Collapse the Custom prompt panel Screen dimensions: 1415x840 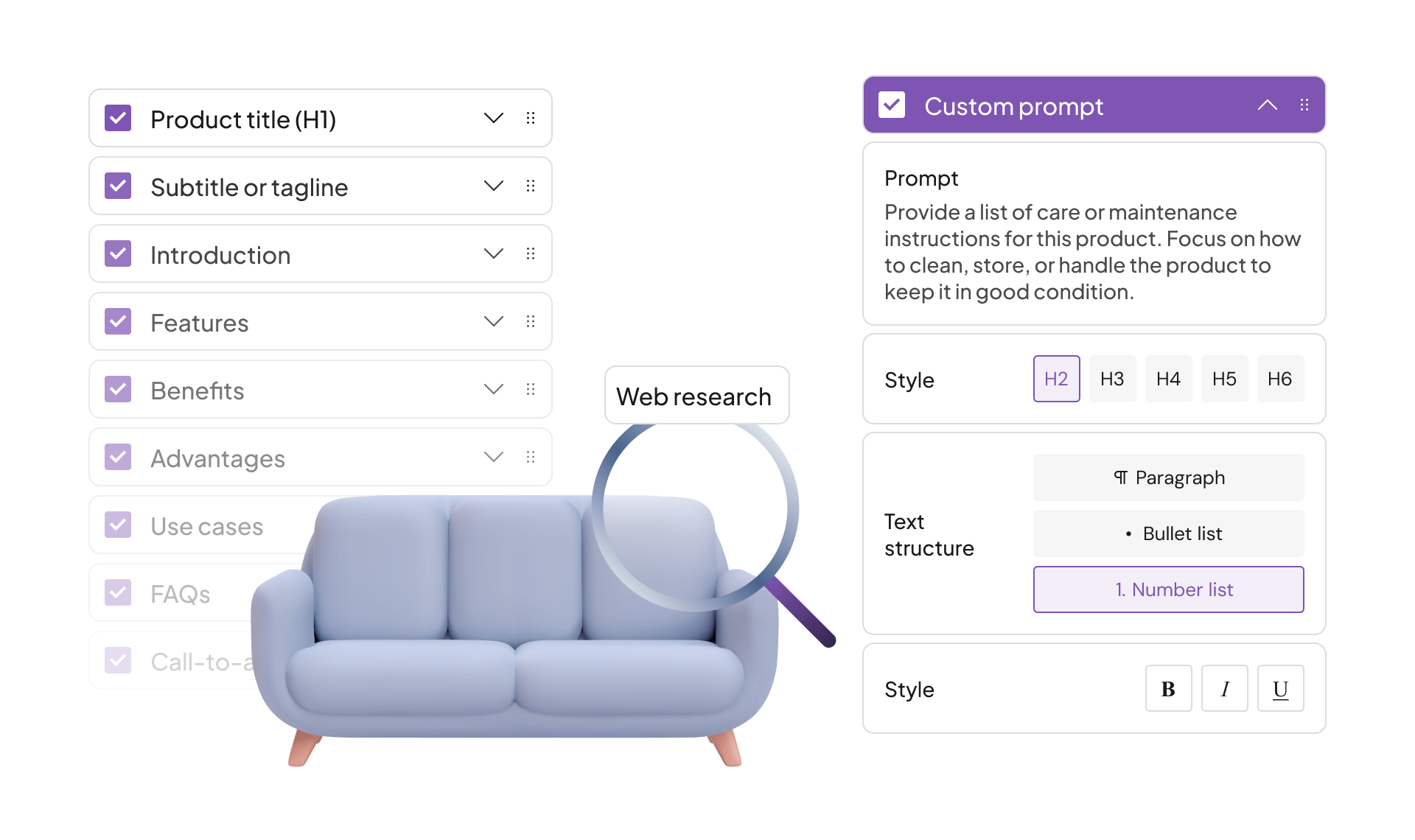click(x=1268, y=105)
